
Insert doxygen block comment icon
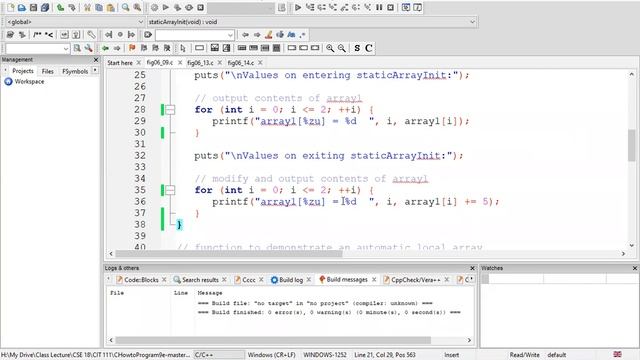coord(37,35)
